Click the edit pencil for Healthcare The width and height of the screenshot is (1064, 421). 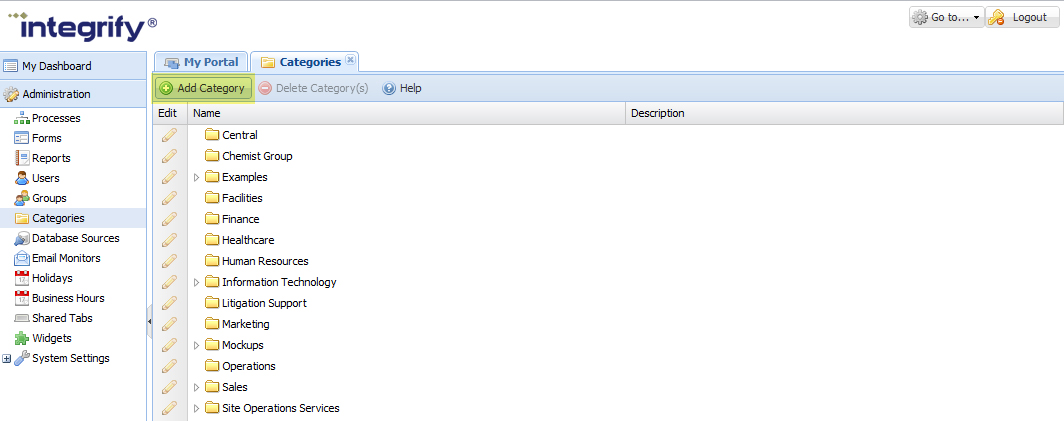[170, 240]
